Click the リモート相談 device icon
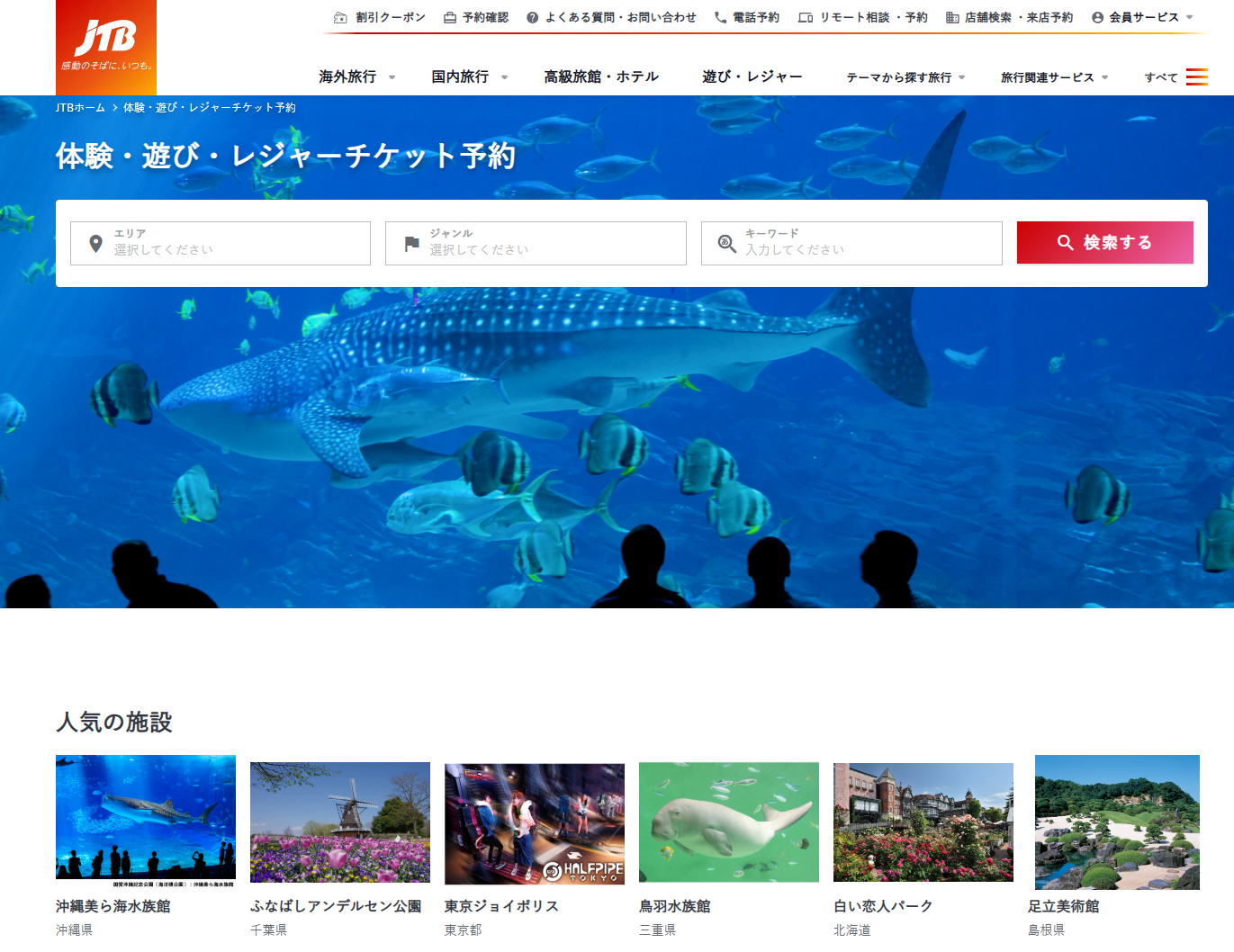The width and height of the screenshot is (1234, 952). (806, 17)
